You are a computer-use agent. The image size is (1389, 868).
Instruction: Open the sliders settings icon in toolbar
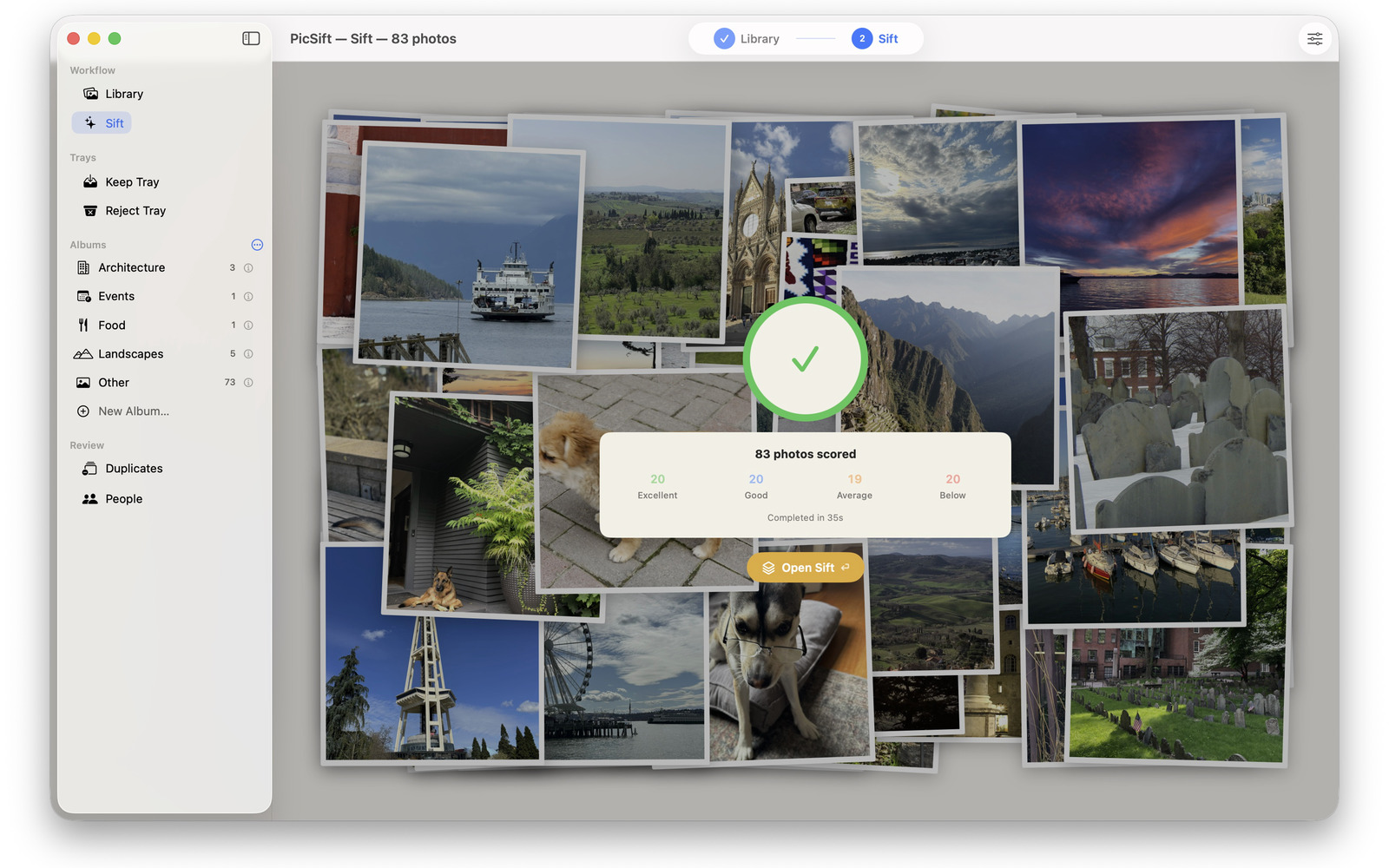click(1314, 38)
